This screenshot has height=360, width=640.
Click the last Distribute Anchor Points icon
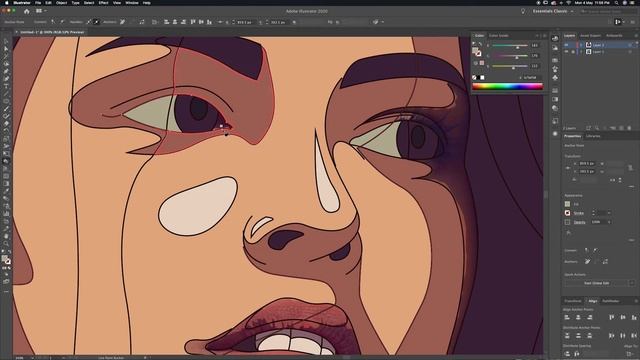[x=634, y=336]
